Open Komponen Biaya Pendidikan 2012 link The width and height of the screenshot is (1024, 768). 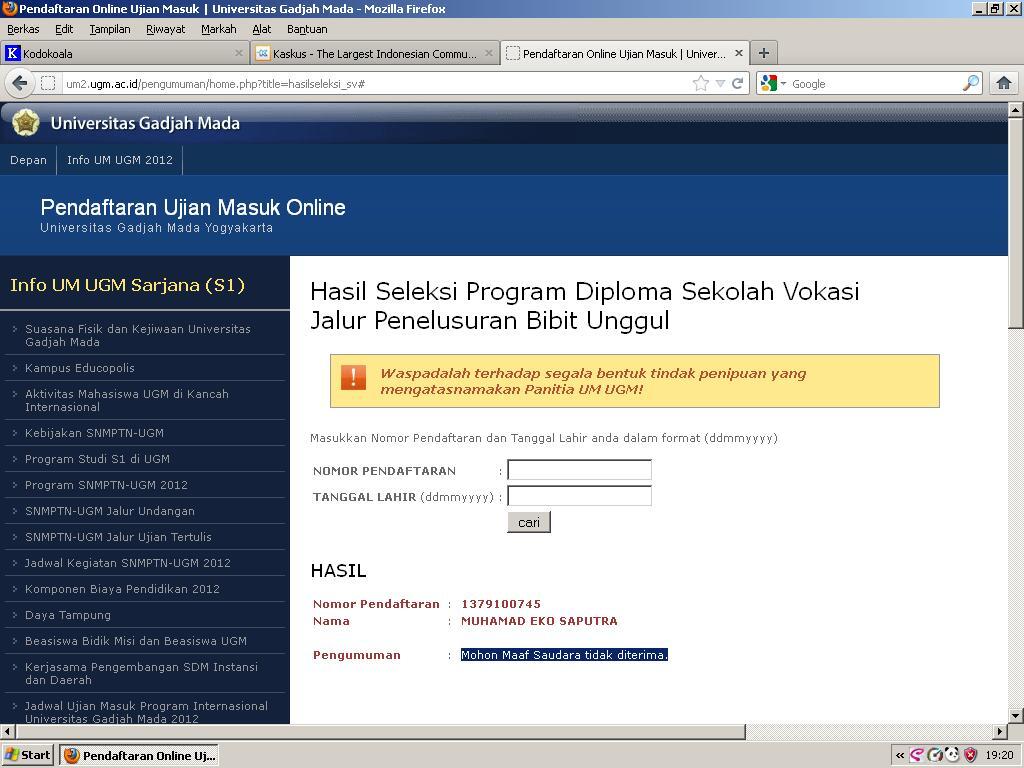click(122, 589)
